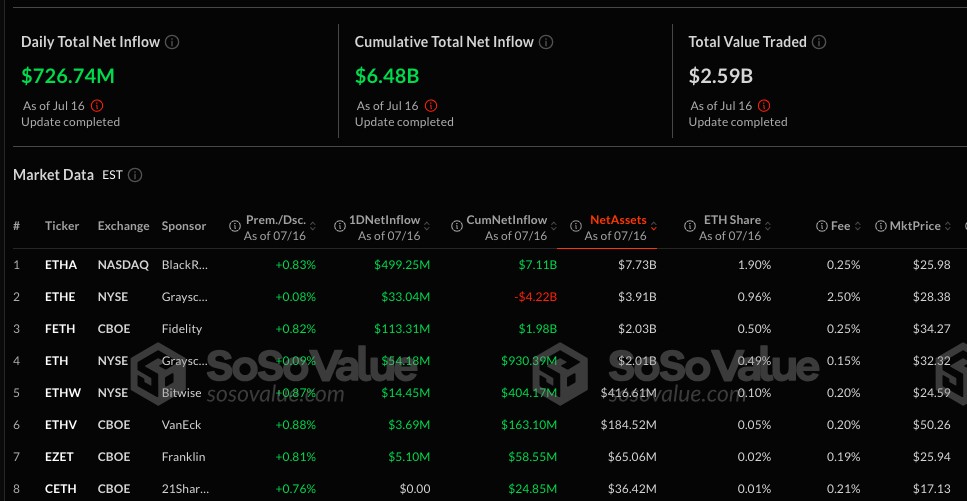Click Franklin sponsor cell
967x501 pixels.
tap(183, 457)
